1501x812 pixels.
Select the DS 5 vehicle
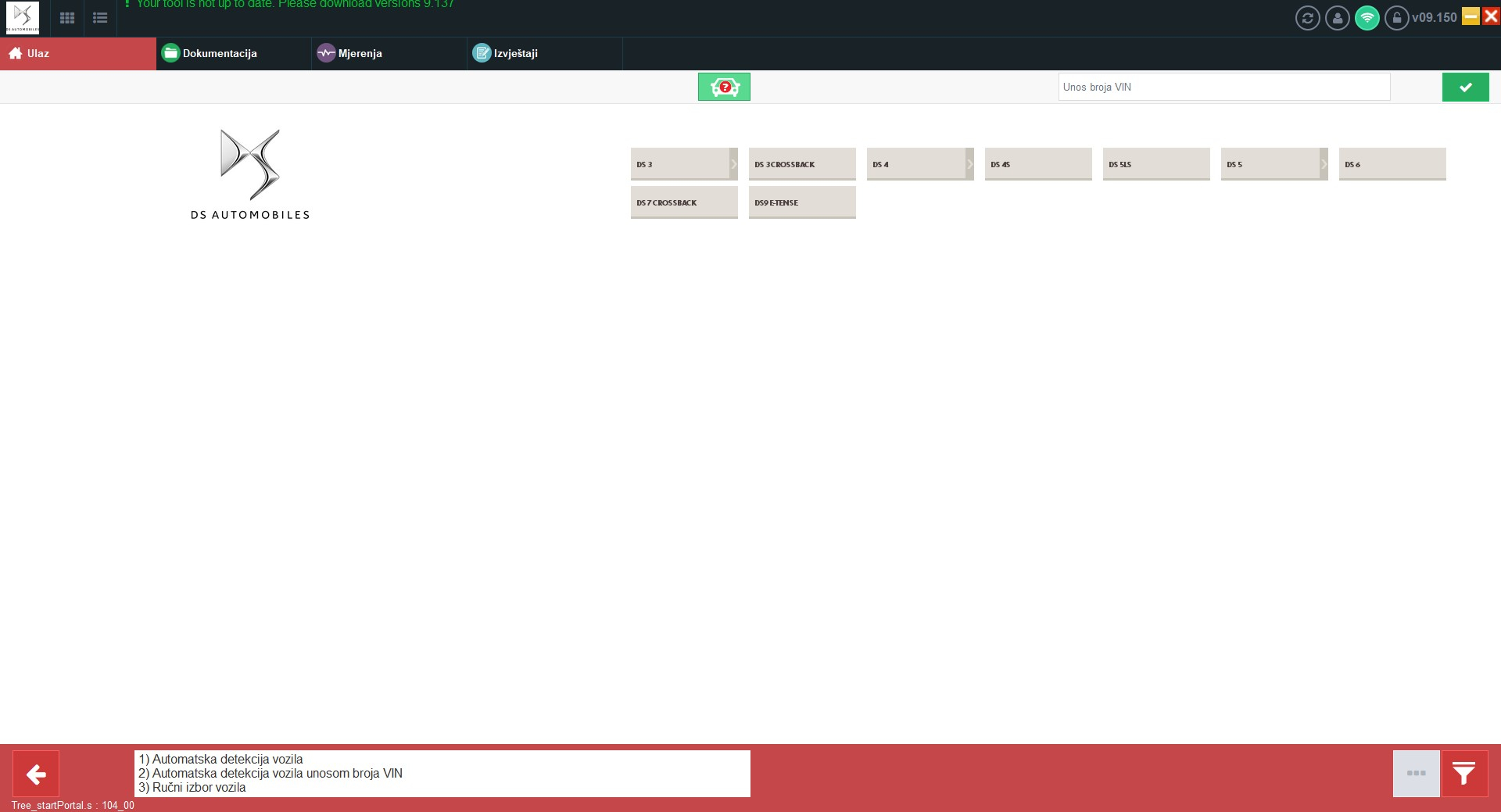(1270, 164)
